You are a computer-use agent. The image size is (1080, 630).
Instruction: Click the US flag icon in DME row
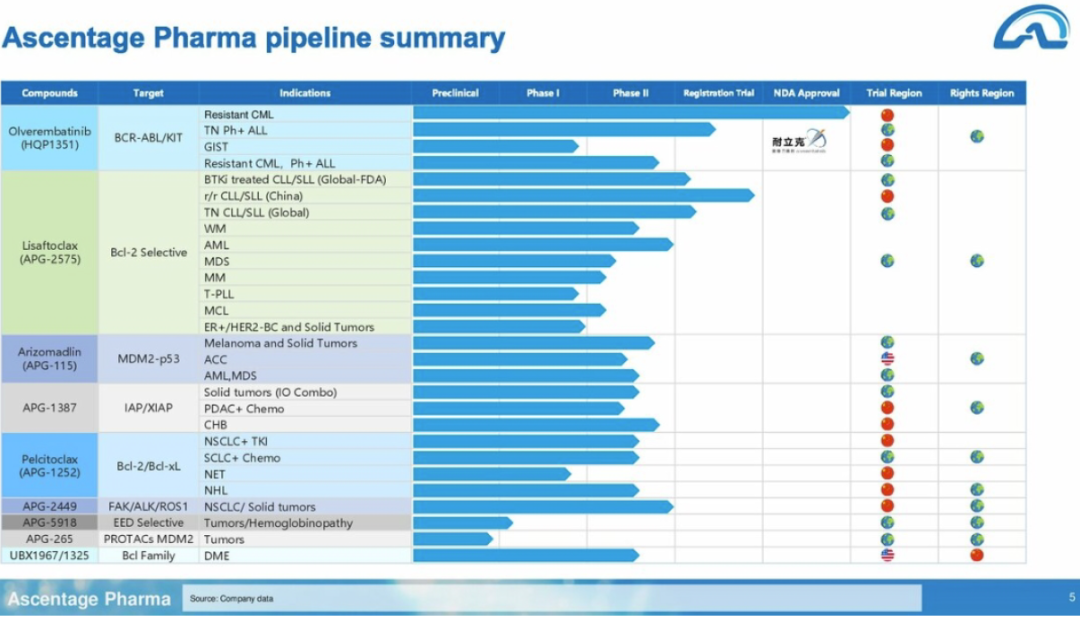(x=887, y=555)
